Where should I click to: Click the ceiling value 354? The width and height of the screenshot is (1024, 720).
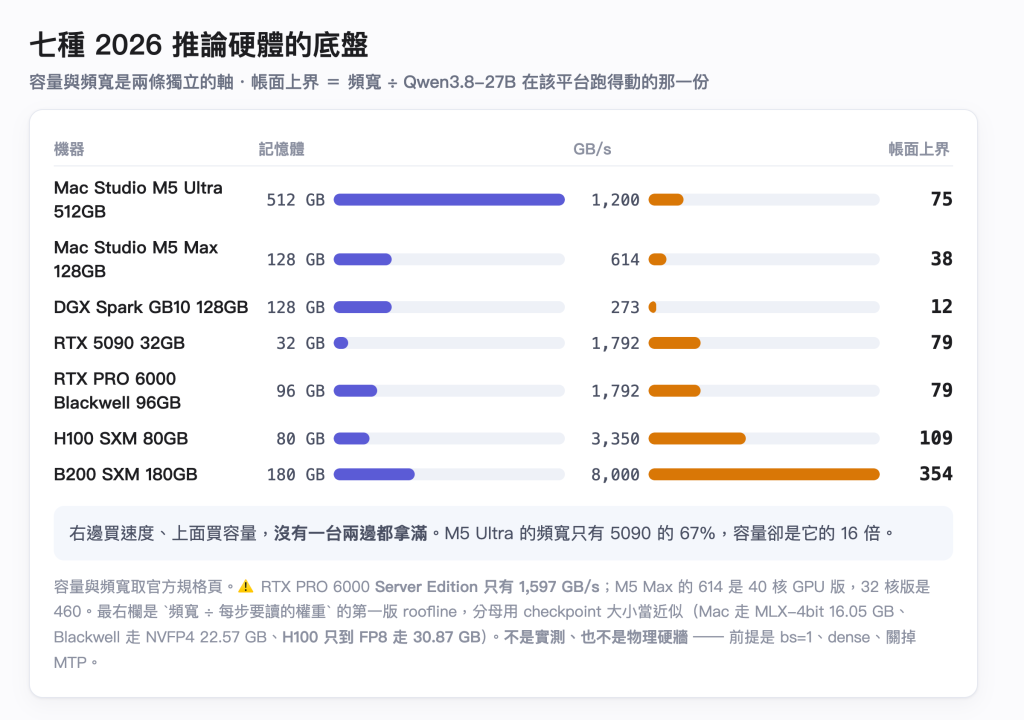click(x=936, y=474)
